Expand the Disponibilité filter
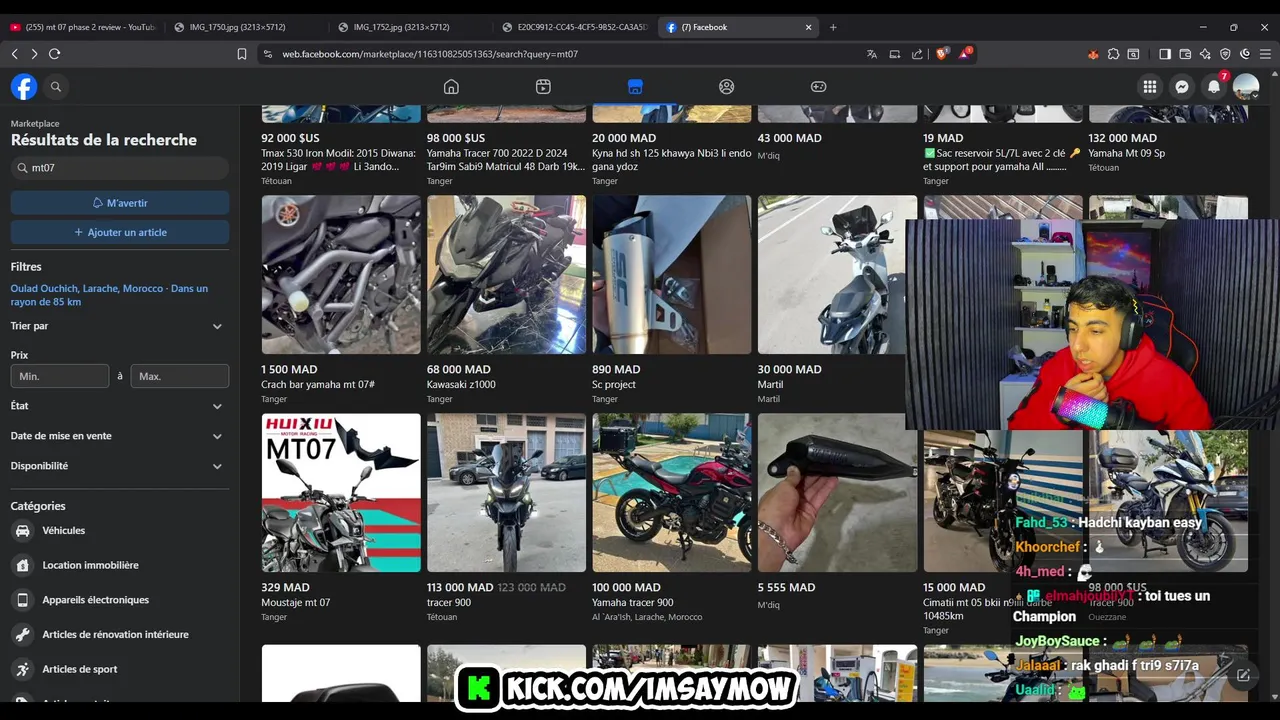The height and width of the screenshot is (720, 1280). 119,466
